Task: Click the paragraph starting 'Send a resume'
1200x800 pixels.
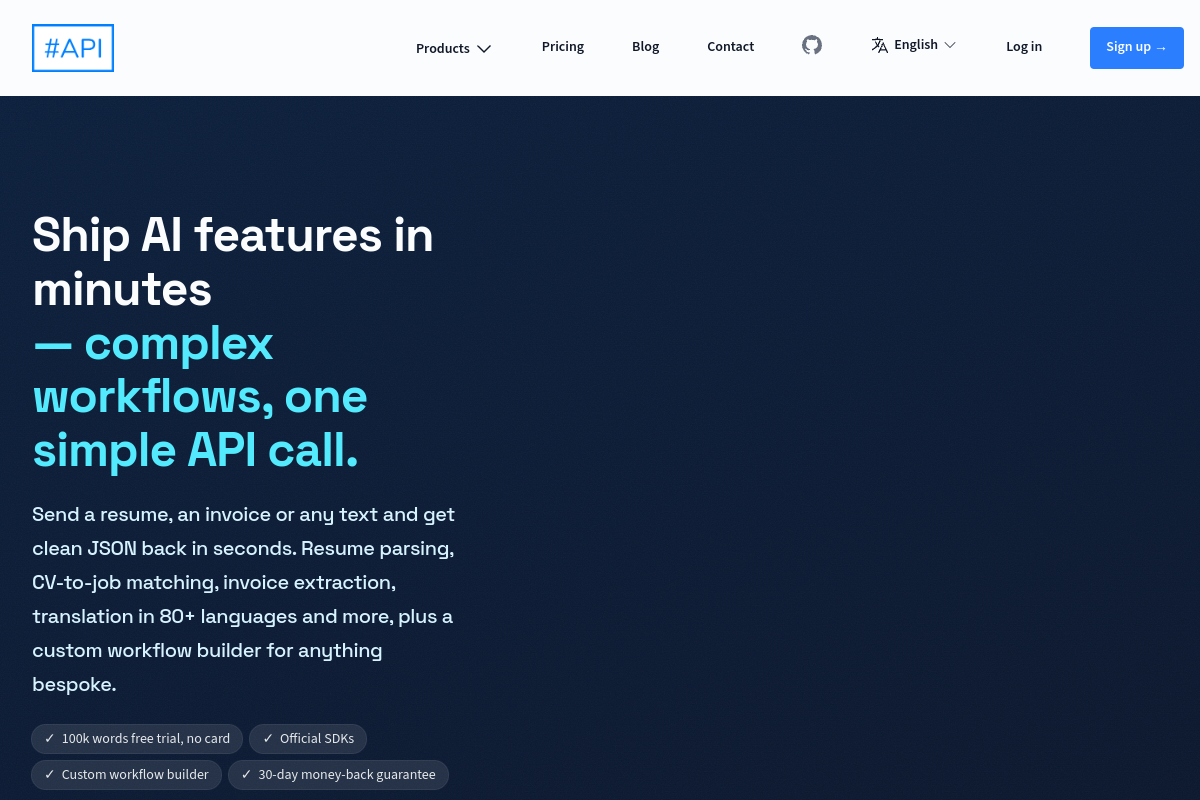Action: [244, 600]
